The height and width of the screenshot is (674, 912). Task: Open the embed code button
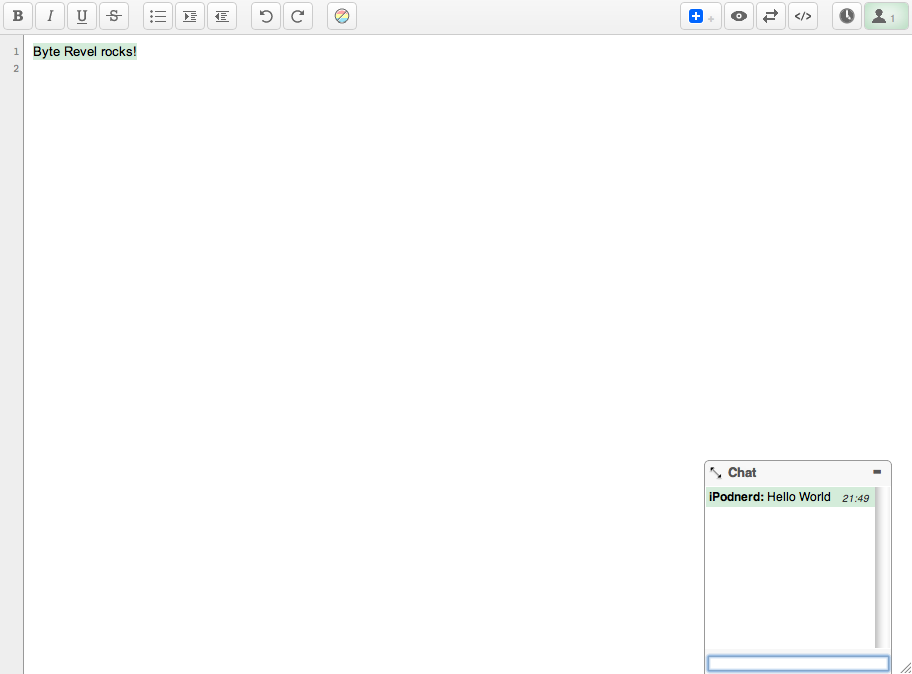click(803, 16)
